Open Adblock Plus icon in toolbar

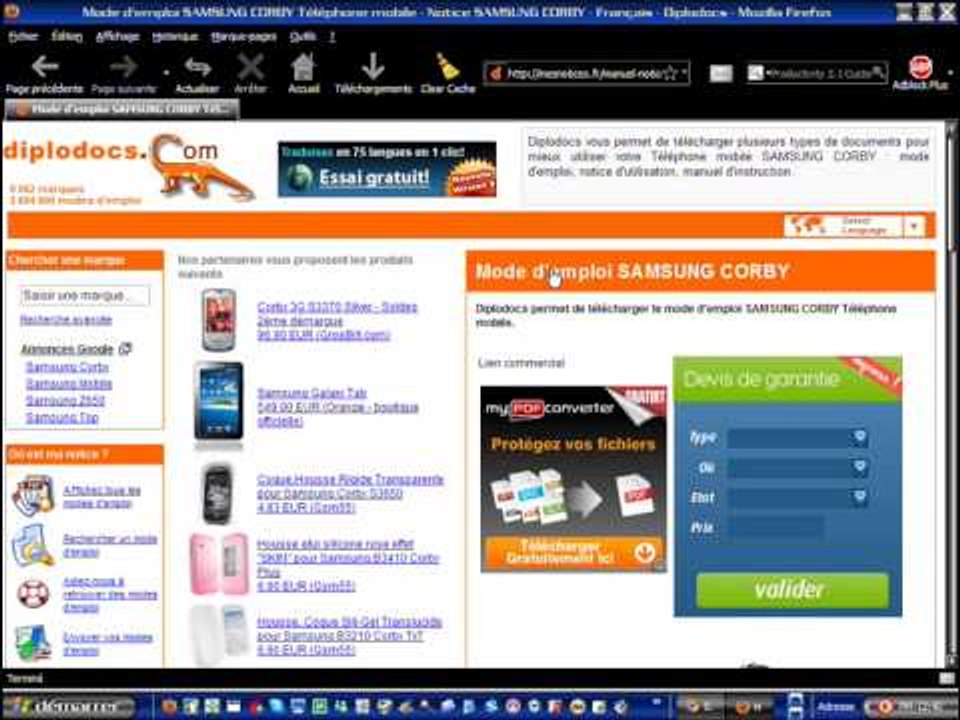coord(920,66)
